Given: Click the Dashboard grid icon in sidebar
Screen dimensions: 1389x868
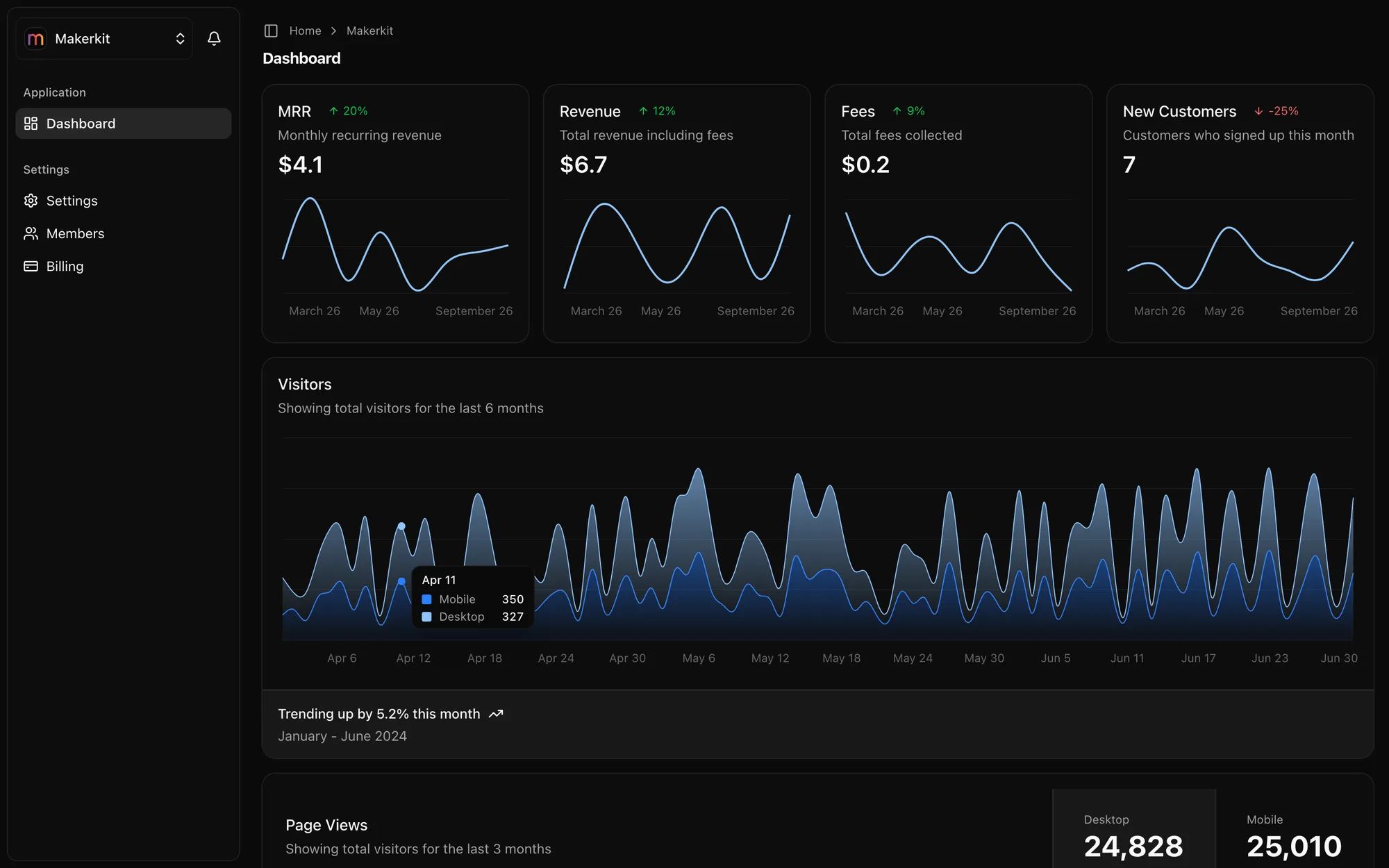Looking at the screenshot, I should (31, 124).
